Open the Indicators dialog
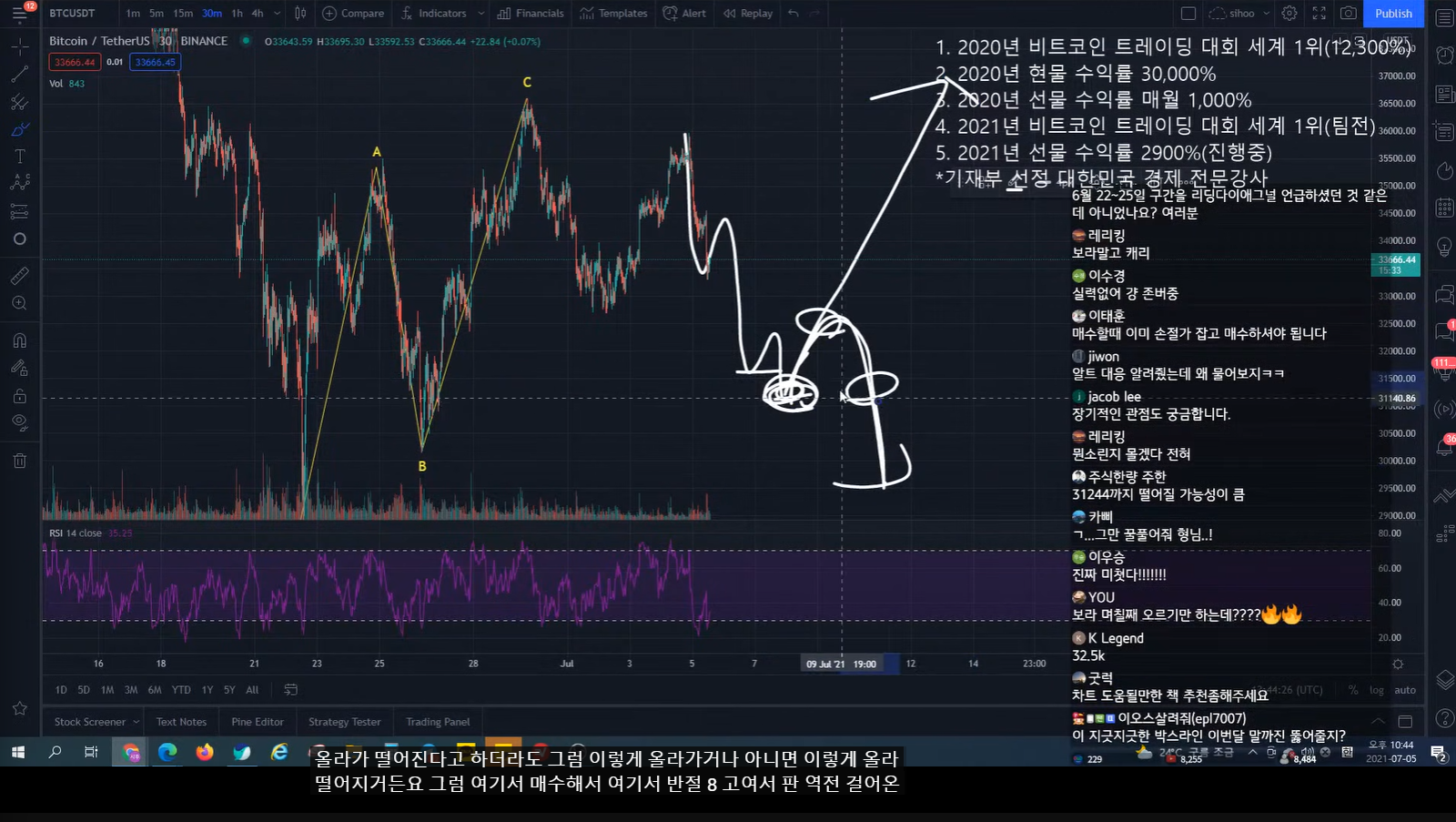The width and height of the screenshot is (1456, 822). point(433,14)
